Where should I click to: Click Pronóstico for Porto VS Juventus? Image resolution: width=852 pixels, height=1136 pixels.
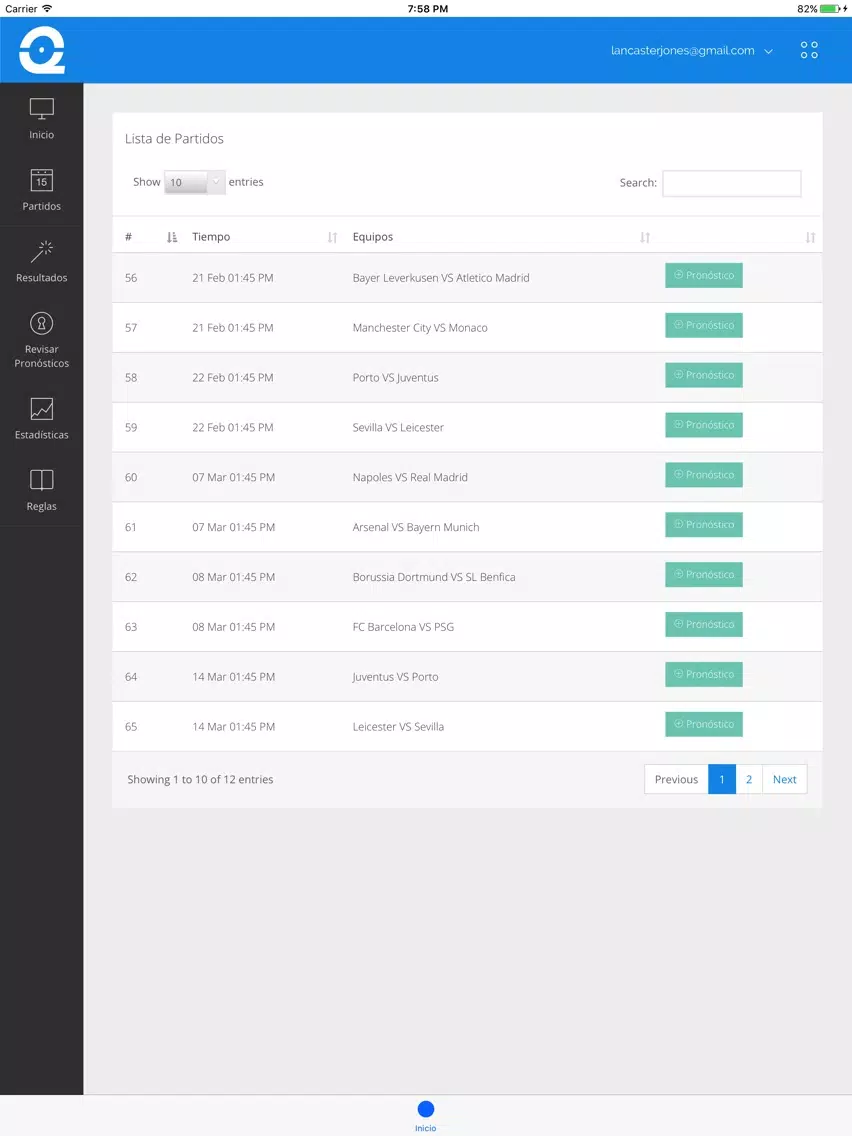703,375
